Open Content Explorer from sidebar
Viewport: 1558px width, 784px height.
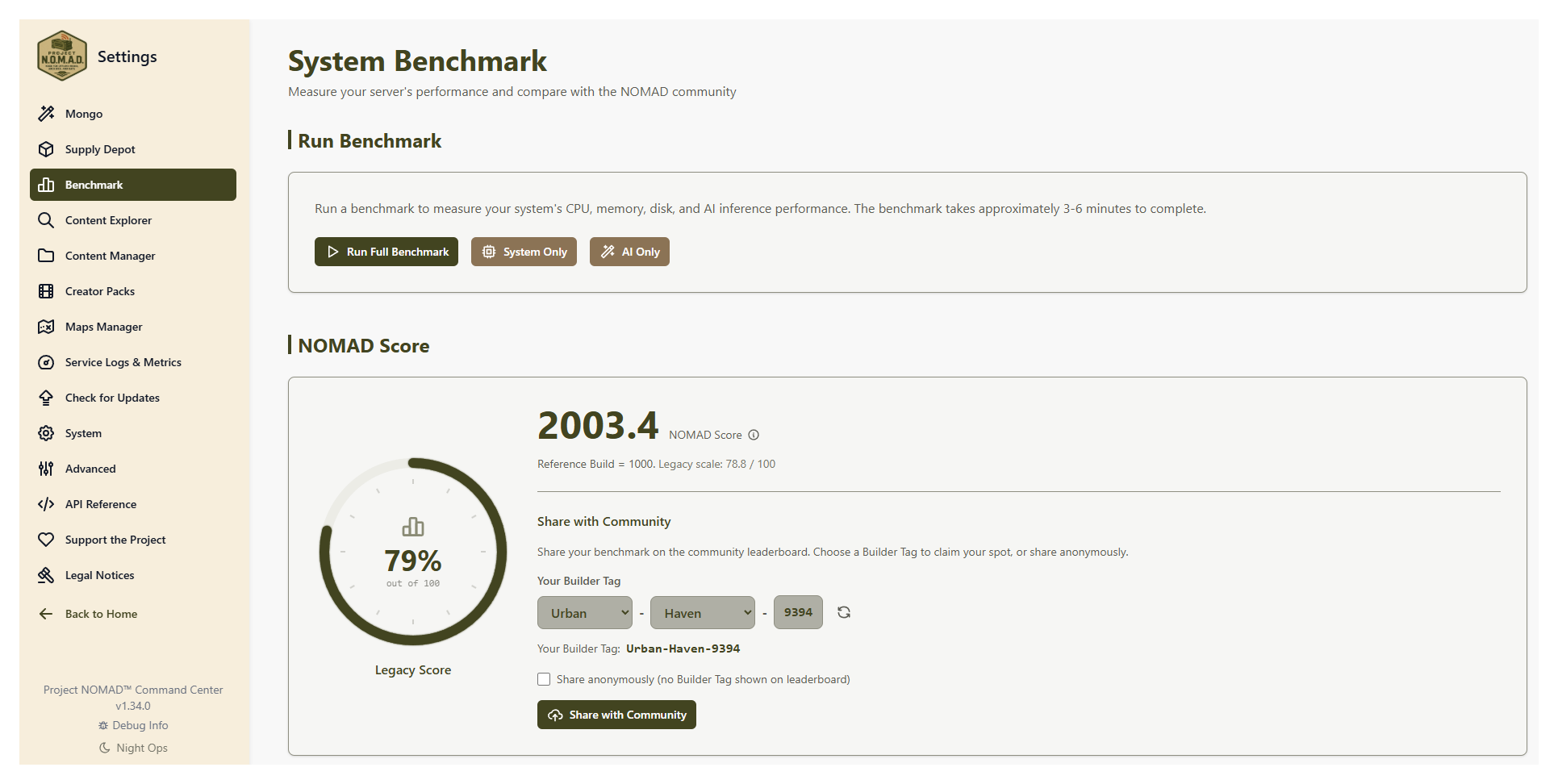pyautogui.click(x=133, y=220)
